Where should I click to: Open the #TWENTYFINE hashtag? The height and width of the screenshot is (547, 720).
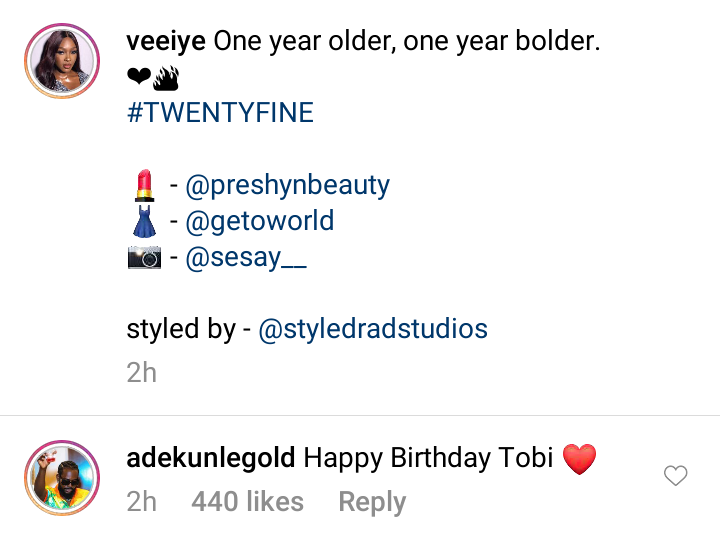(x=220, y=112)
